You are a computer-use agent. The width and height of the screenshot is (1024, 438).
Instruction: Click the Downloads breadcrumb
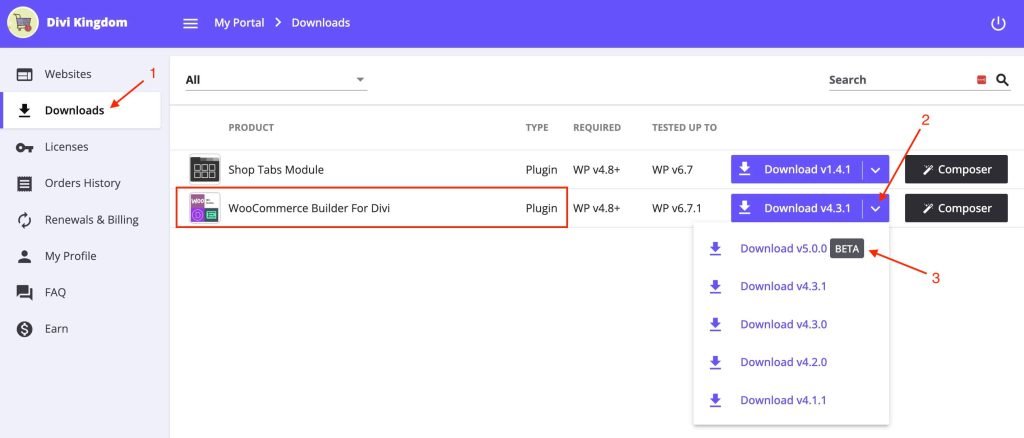[x=321, y=23]
